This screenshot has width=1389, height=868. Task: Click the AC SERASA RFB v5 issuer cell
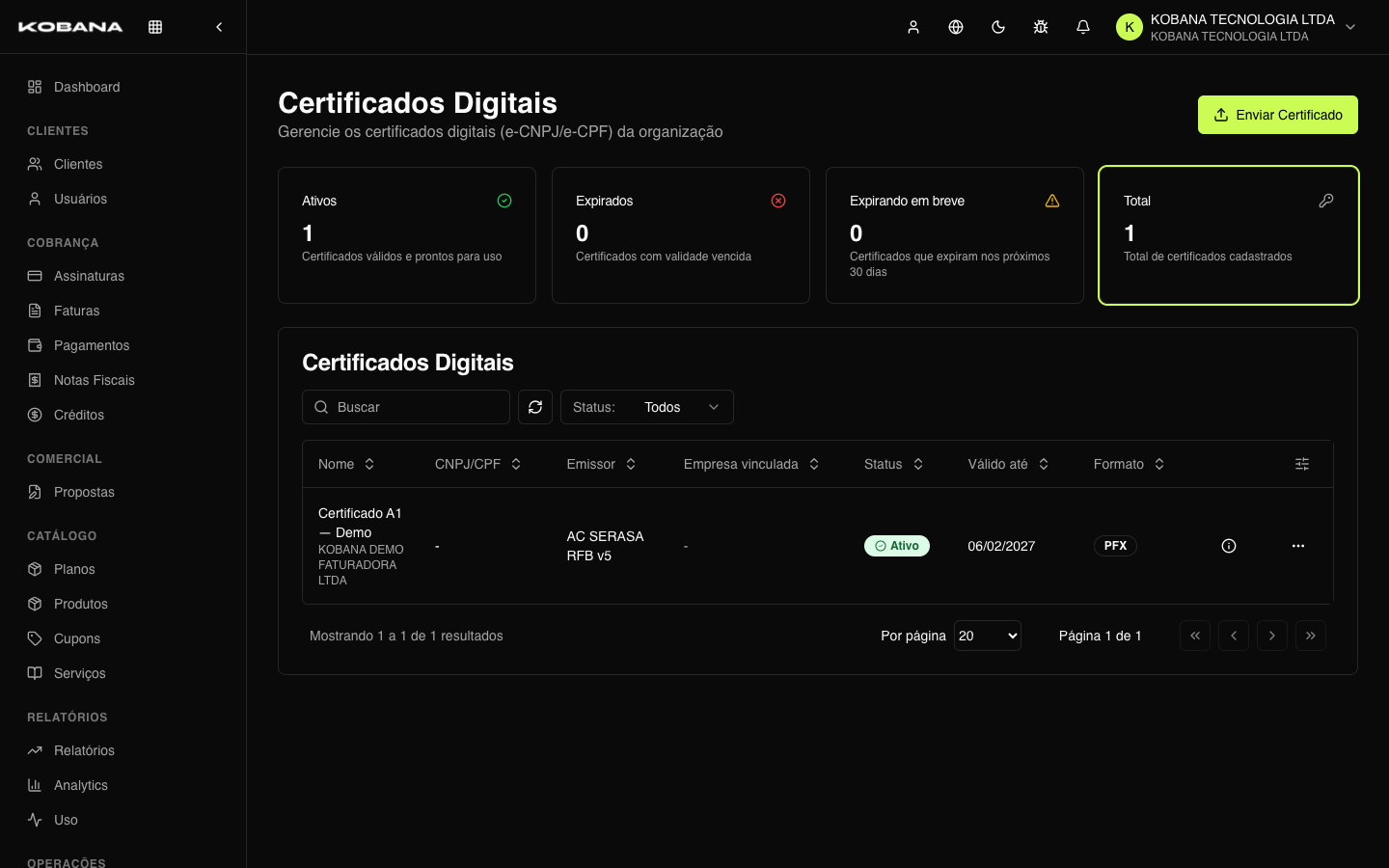tap(605, 546)
